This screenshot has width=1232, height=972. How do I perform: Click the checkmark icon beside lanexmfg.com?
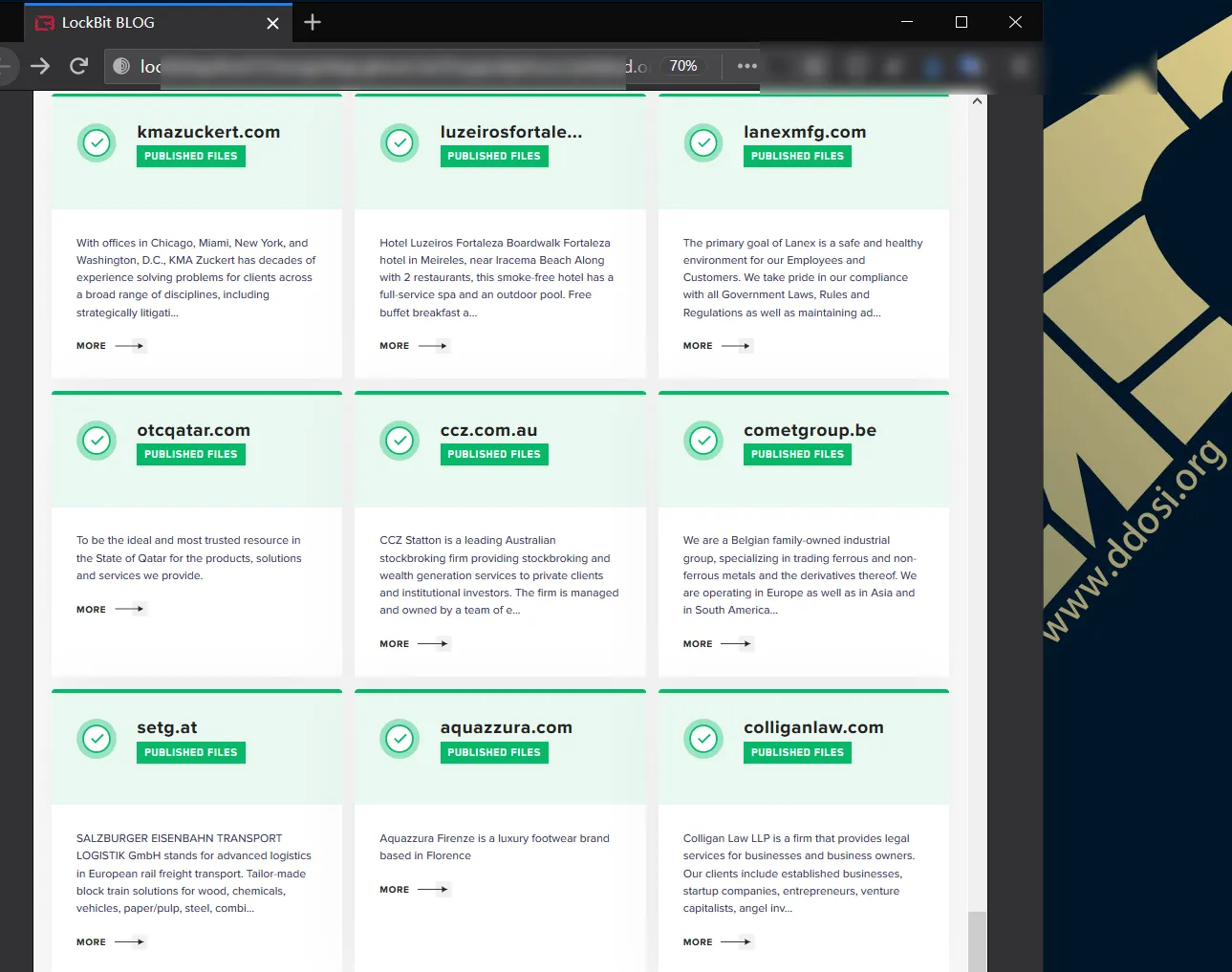click(703, 143)
